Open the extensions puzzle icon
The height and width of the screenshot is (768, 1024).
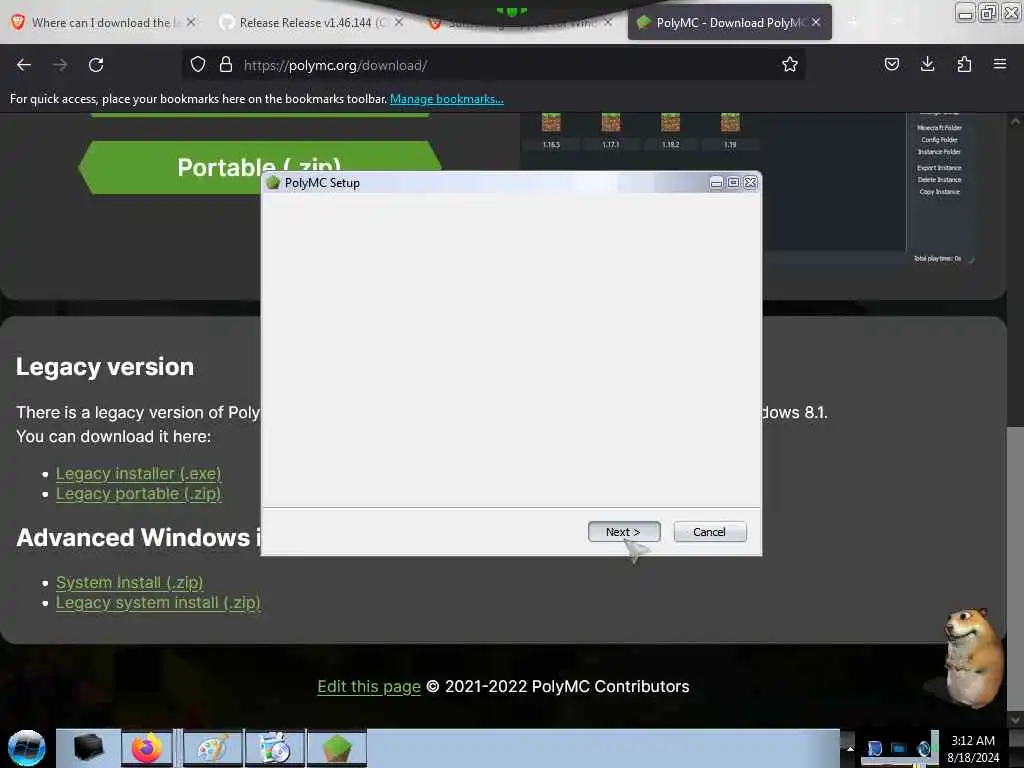point(964,65)
